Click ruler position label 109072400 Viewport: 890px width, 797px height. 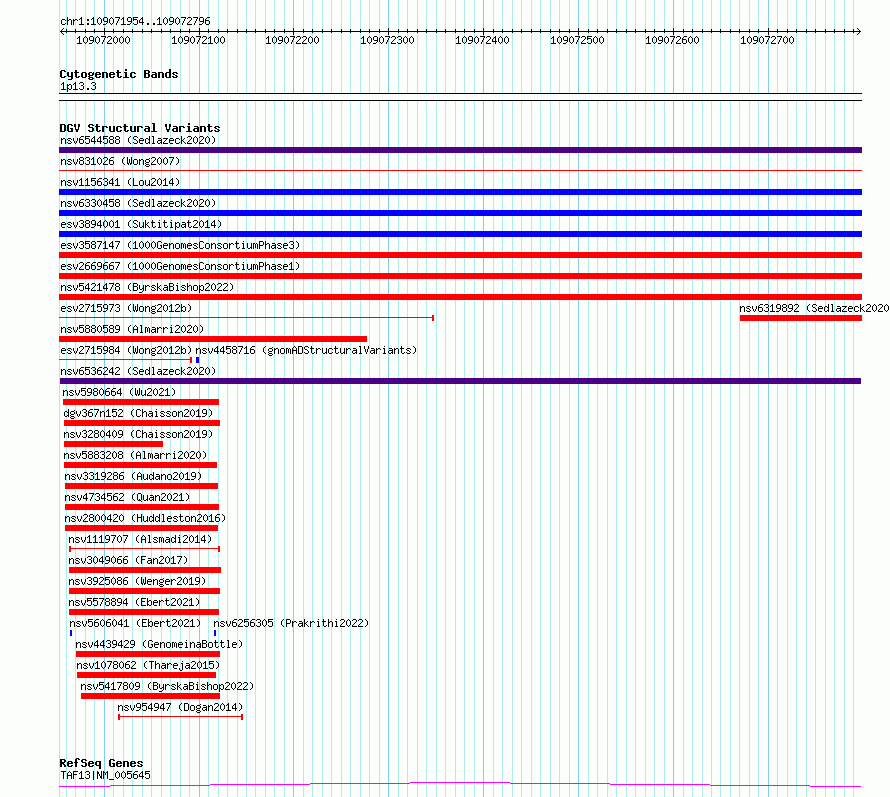(482, 41)
